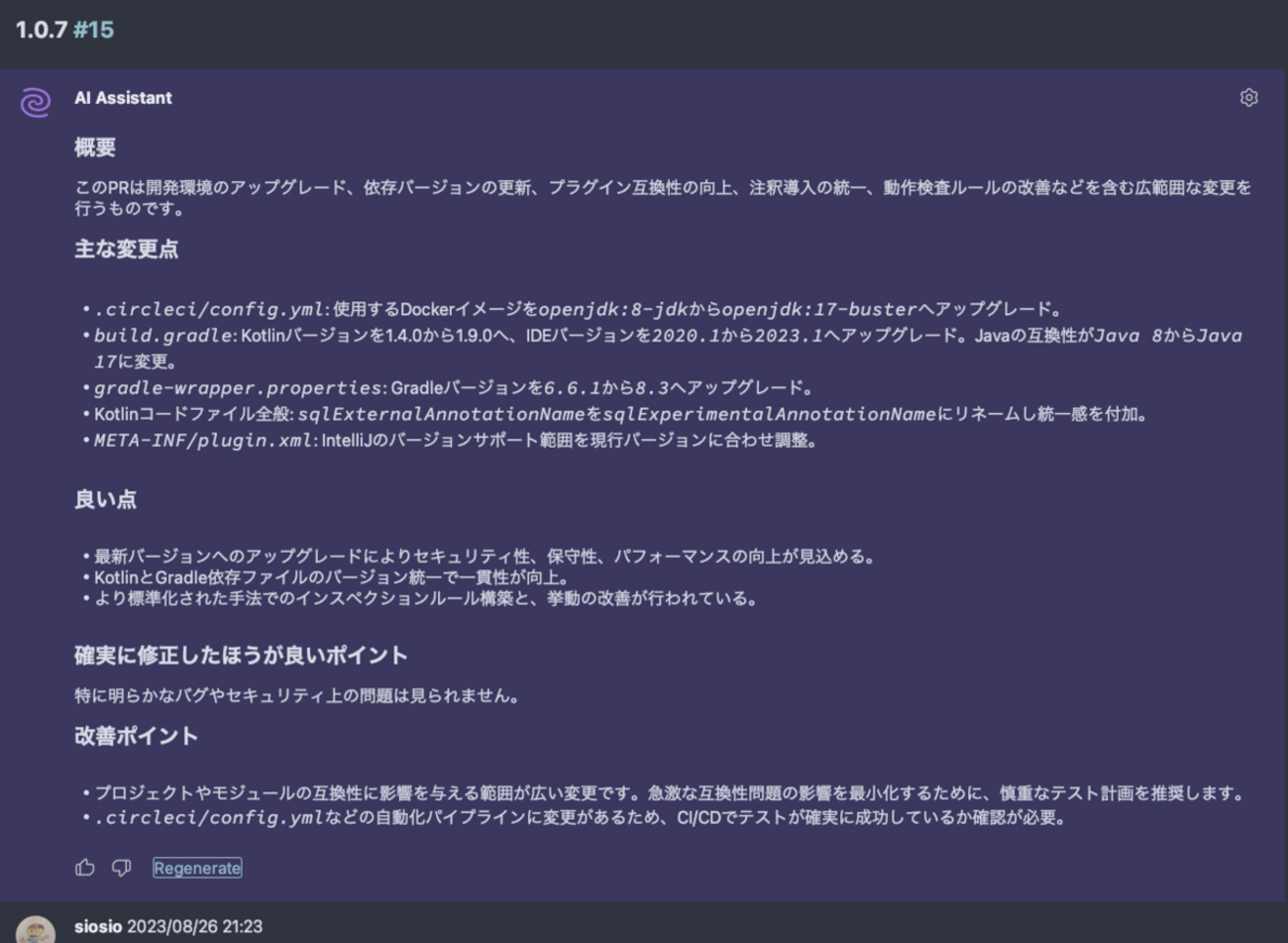Image resolution: width=1288 pixels, height=943 pixels.
Task: Give the AI summary a thumbs down
Action: [x=121, y=868]
